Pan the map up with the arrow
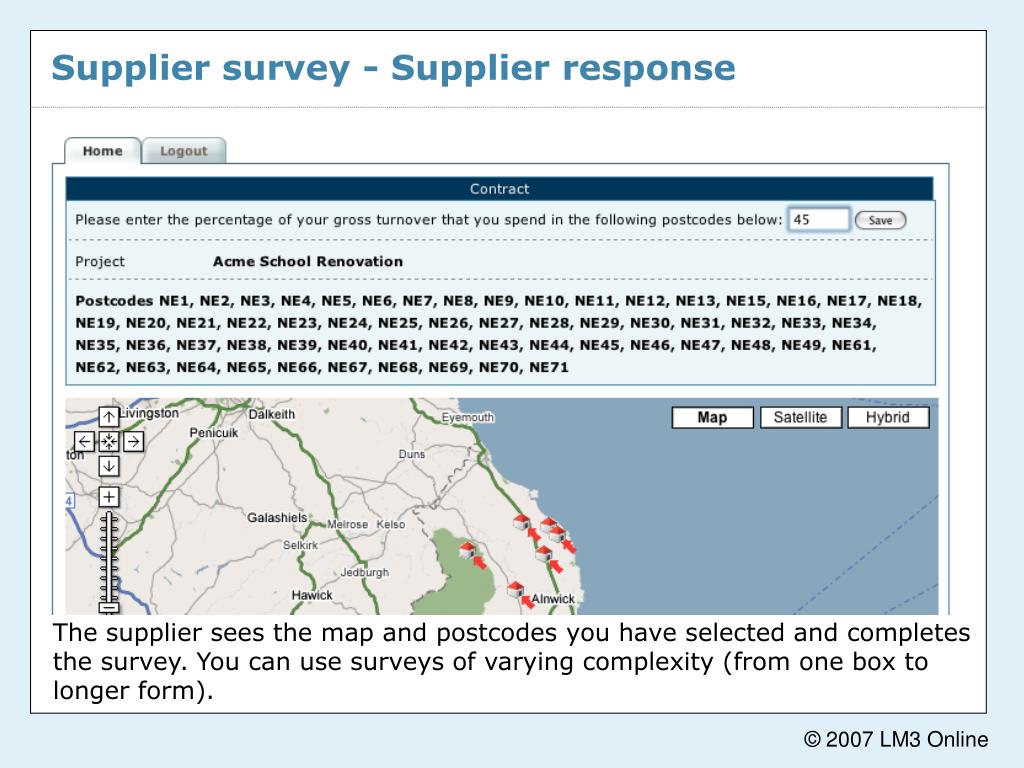 (109, 417)
